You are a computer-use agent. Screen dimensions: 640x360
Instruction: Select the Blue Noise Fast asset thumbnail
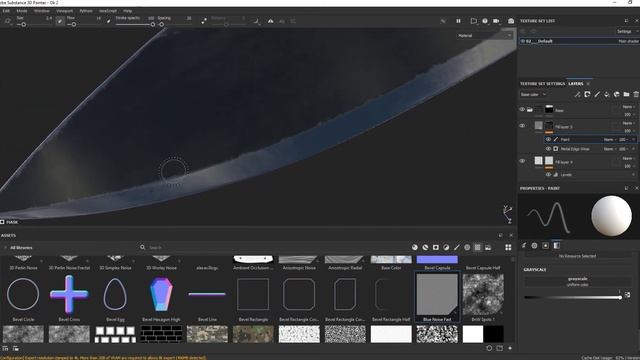tap(437, 294)
